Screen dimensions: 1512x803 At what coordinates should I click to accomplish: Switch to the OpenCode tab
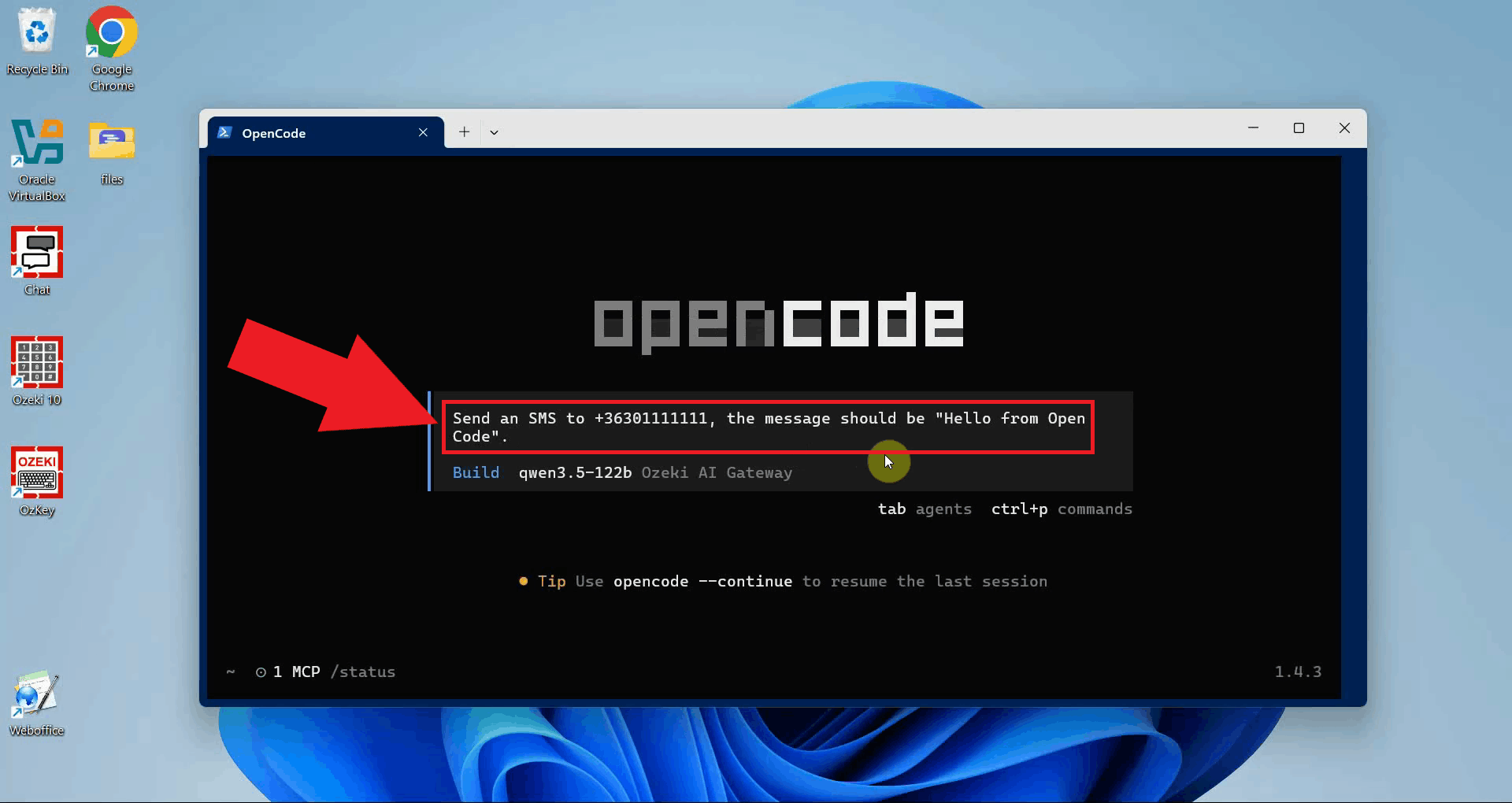tap(326, 132)
